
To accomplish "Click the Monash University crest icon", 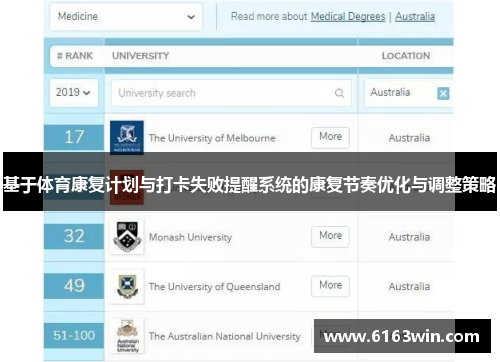I will click(x=127, y=237).
